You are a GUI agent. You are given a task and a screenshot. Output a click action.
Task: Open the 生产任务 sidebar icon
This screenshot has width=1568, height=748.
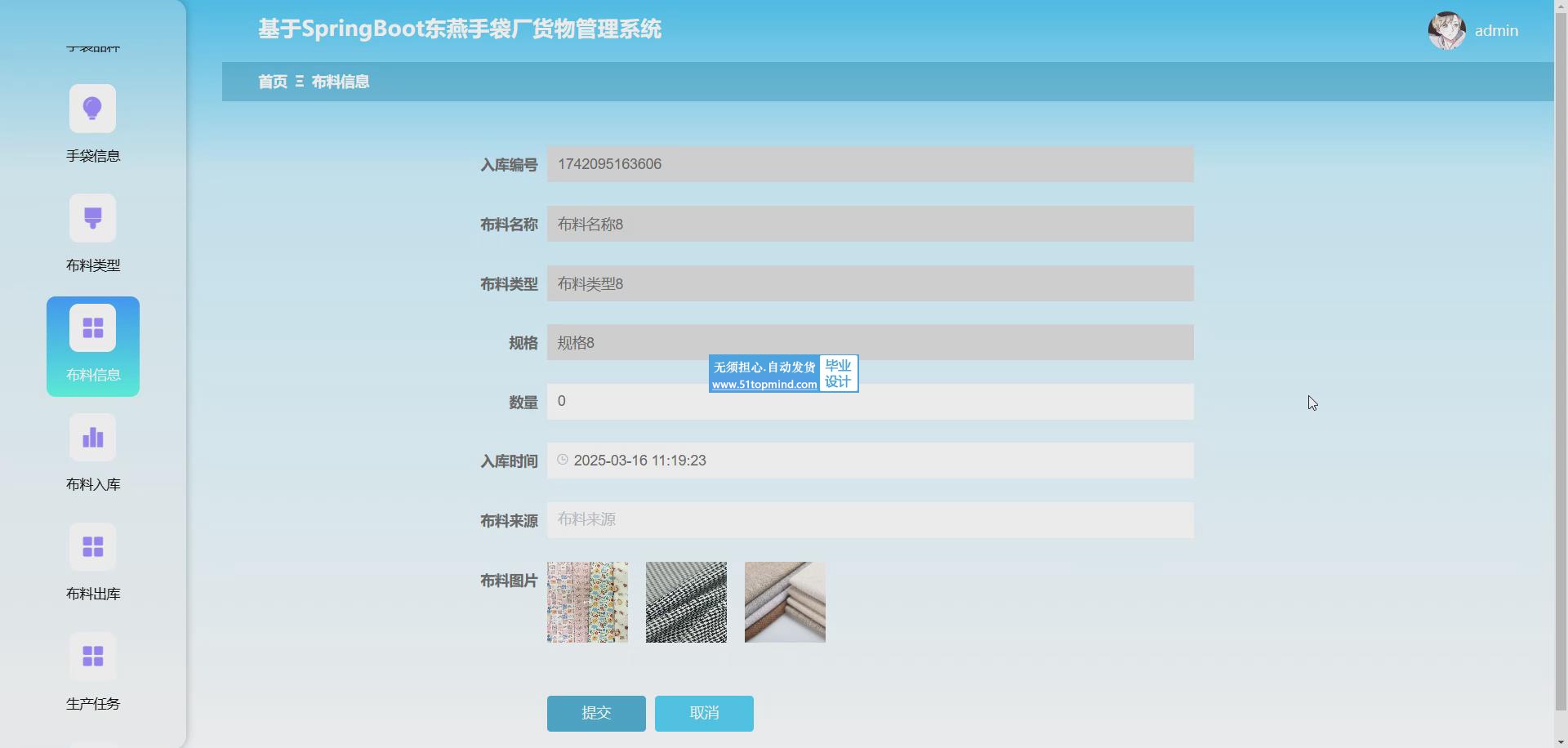point(92,657)
